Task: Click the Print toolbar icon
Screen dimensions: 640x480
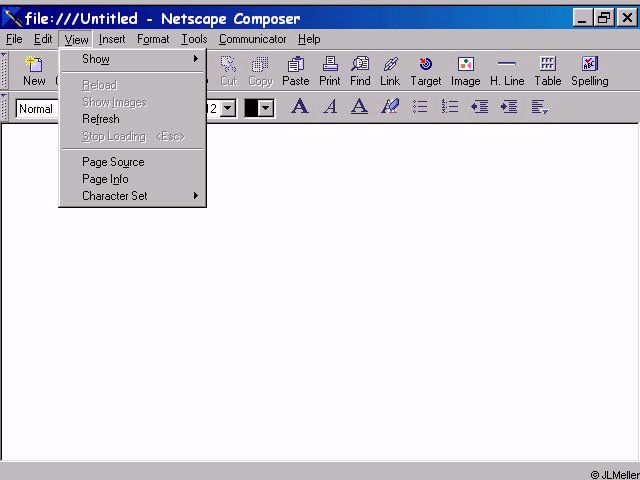Action: pyautogui.click(x=329, y=71)
